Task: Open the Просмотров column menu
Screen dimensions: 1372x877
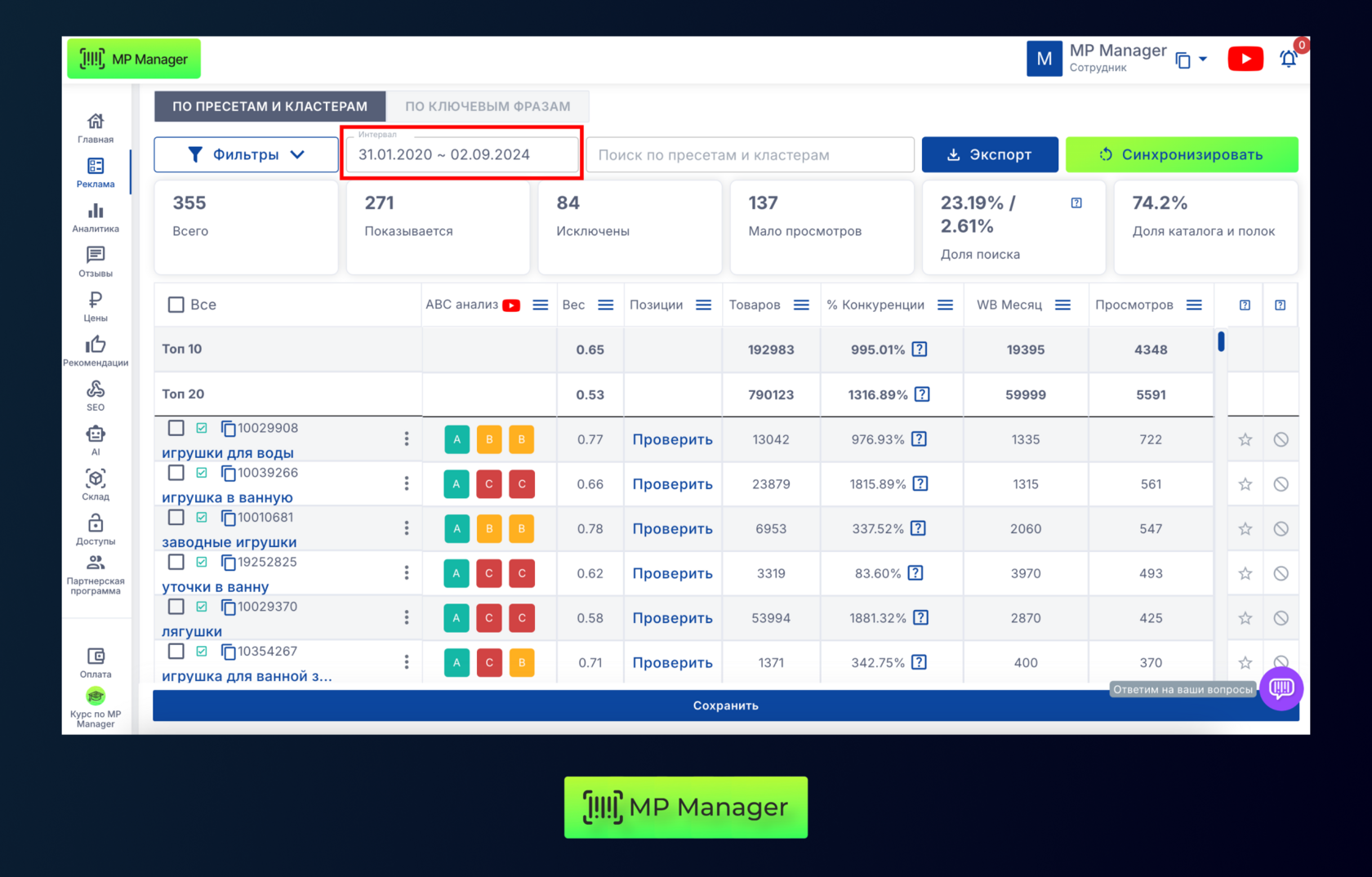Action: point(1194,305)
